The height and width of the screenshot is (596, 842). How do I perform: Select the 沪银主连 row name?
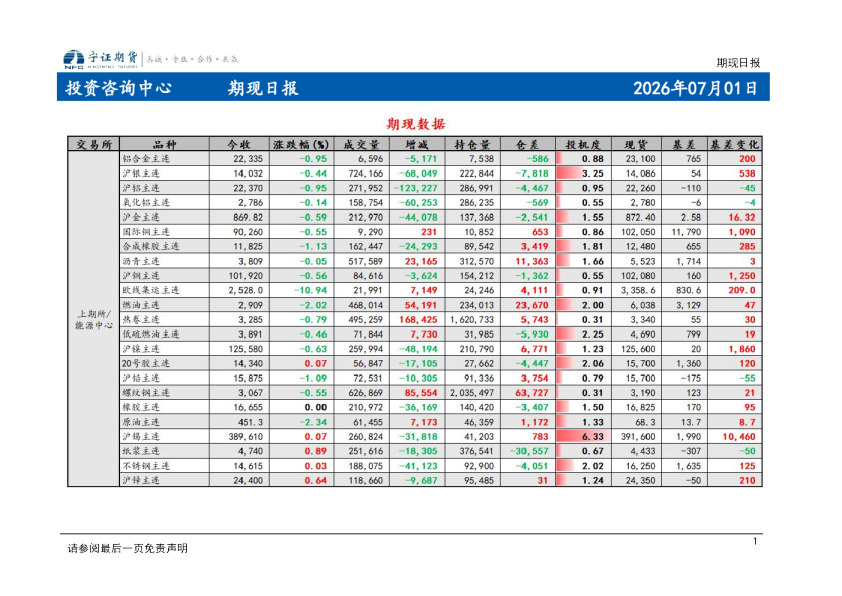141,173
